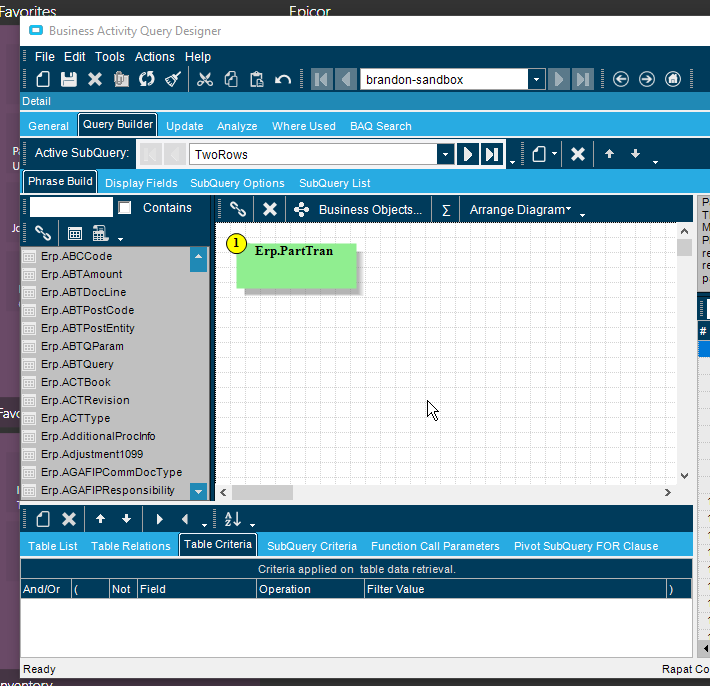710x686 pixels.
Task: Toggle the Contains checkbox
Action: (x=125, y=208)
